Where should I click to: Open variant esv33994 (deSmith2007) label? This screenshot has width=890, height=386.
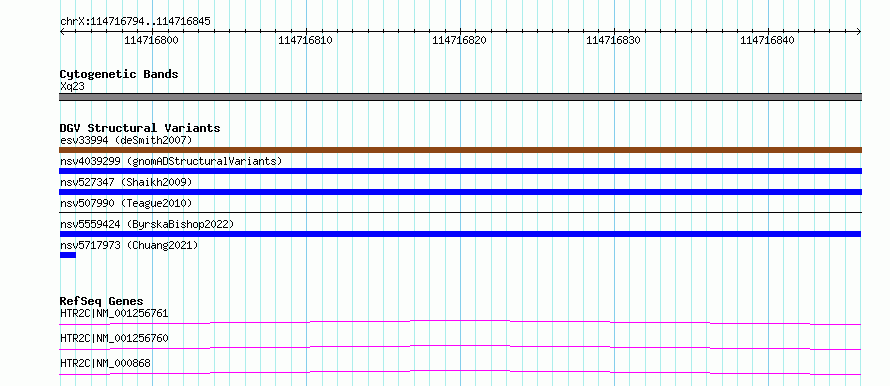pyautogui.click(x=126, y=140)
